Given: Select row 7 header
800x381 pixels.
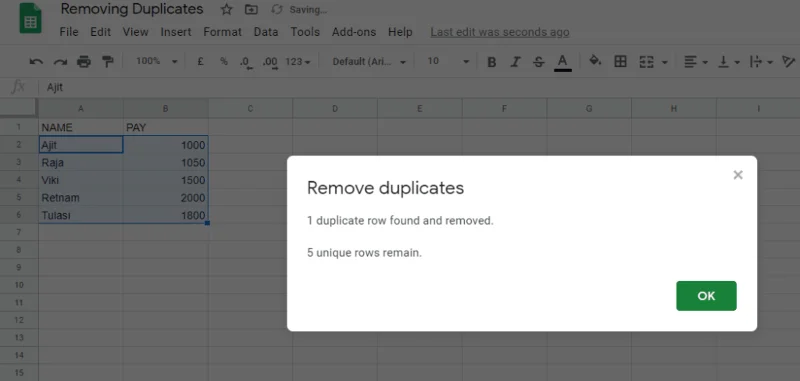Looking at the screenshot, I should point(19,233).
